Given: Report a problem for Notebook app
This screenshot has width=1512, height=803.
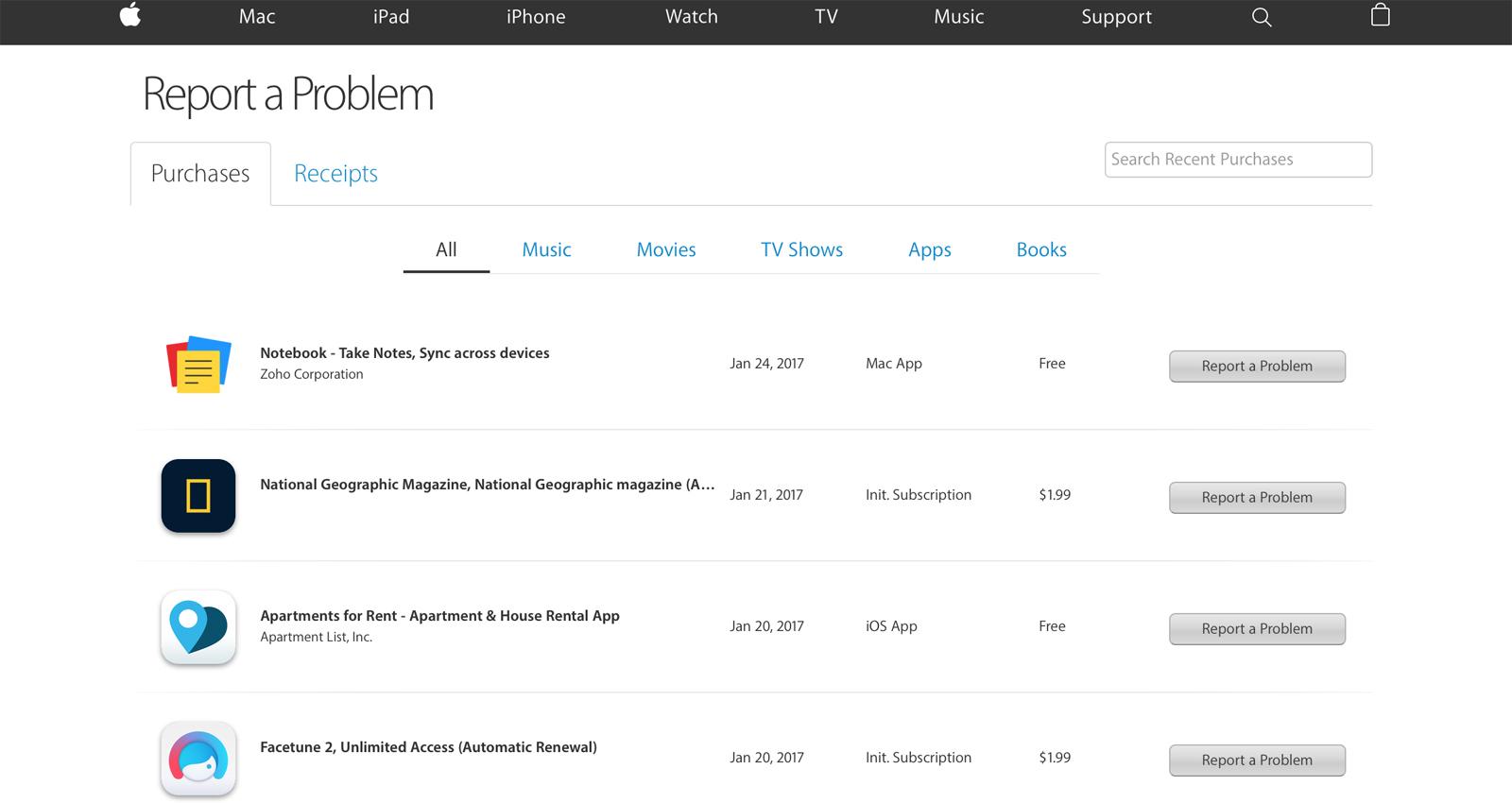Looking at the screenshot, I should point(1256,367).
